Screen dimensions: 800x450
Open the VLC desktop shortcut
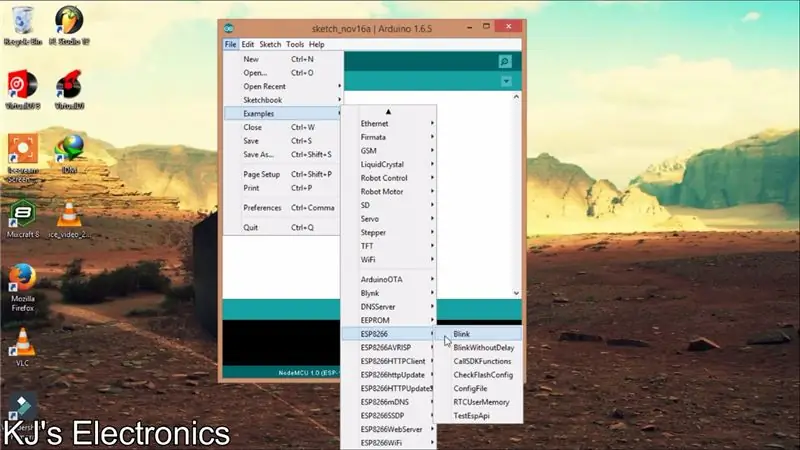[x=22, y=347]
